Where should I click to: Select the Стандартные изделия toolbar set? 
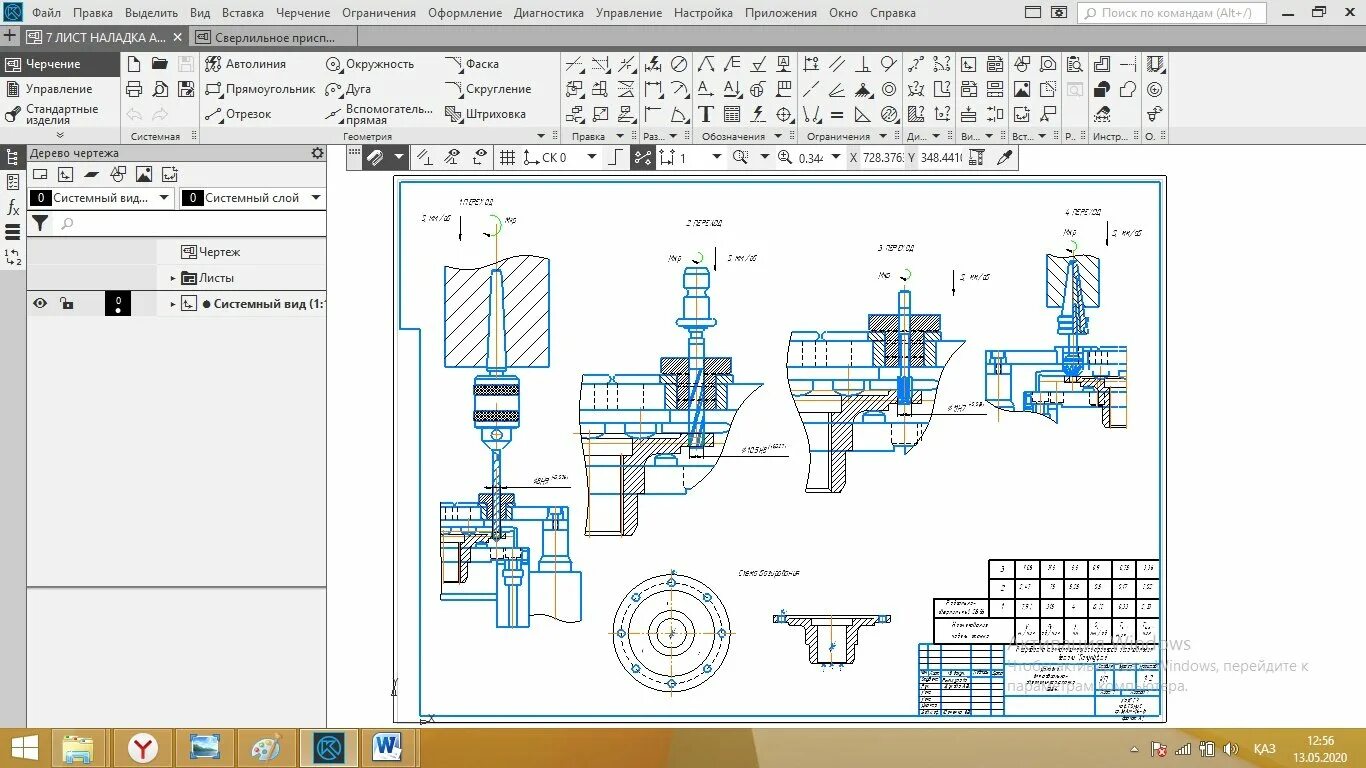60,114
